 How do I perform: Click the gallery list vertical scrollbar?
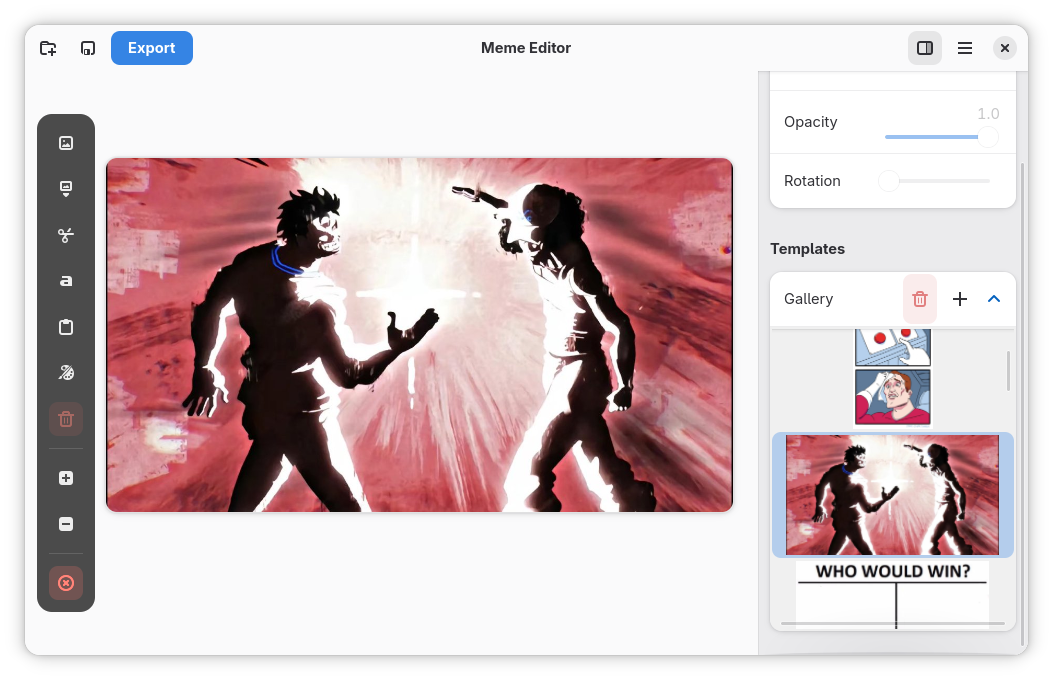click(x=1008, y=371)
